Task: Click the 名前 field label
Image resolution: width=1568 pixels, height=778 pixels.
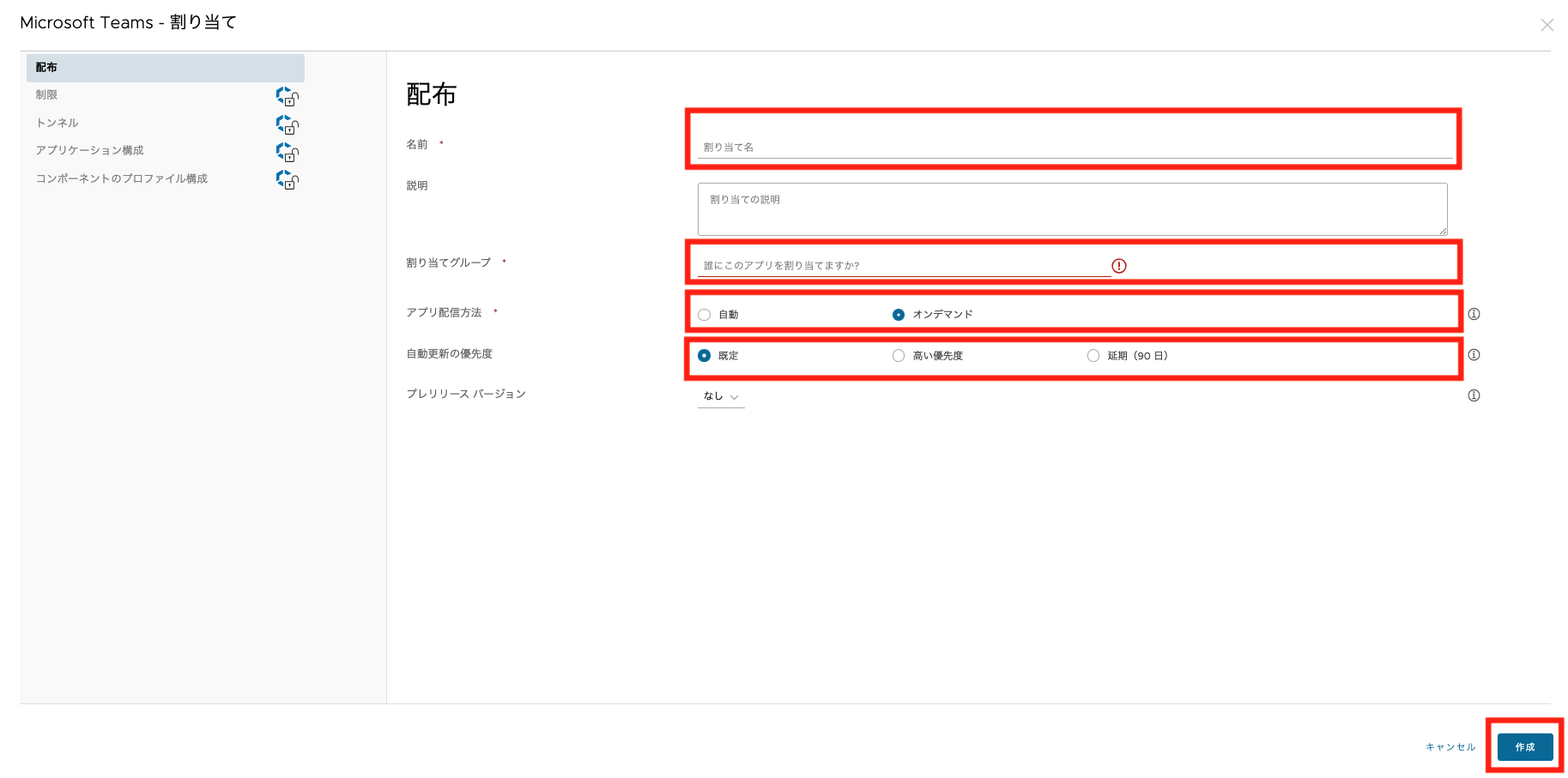Action: [417, 144]
